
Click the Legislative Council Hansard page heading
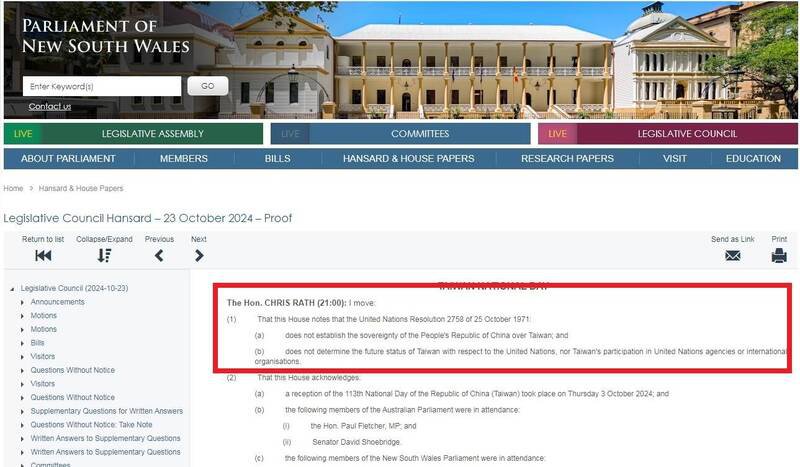(148, 218)
